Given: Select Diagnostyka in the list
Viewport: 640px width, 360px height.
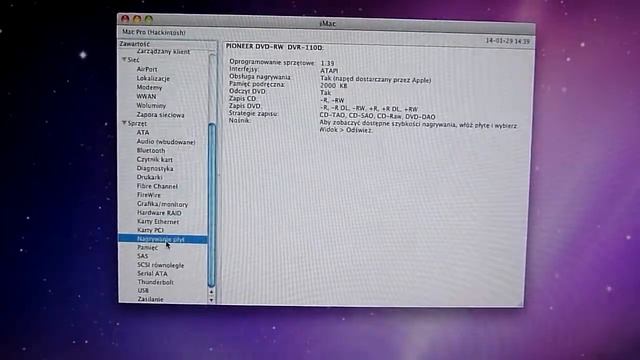Looking at the screenshot, I should 155,168.
